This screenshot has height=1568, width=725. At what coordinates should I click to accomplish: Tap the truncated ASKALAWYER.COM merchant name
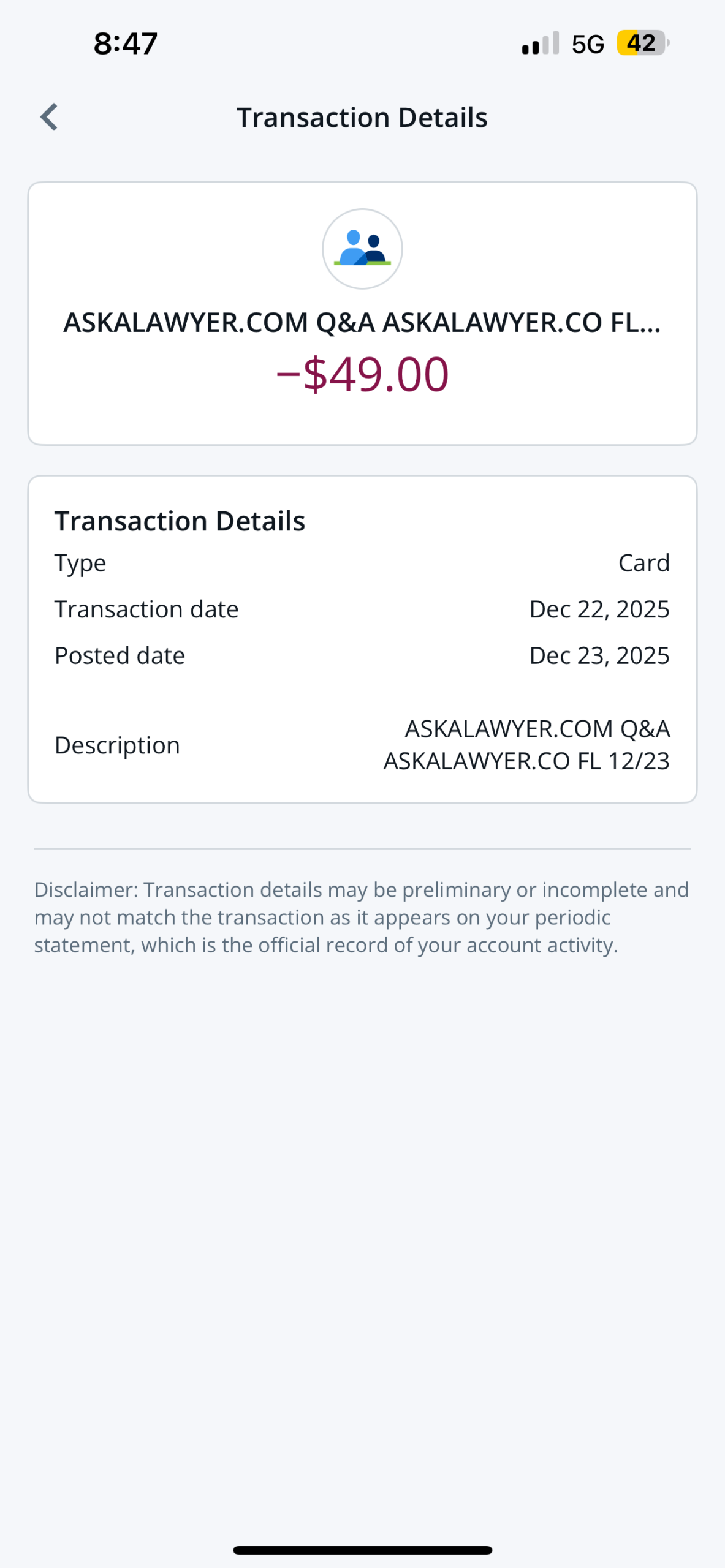[362, 323]
